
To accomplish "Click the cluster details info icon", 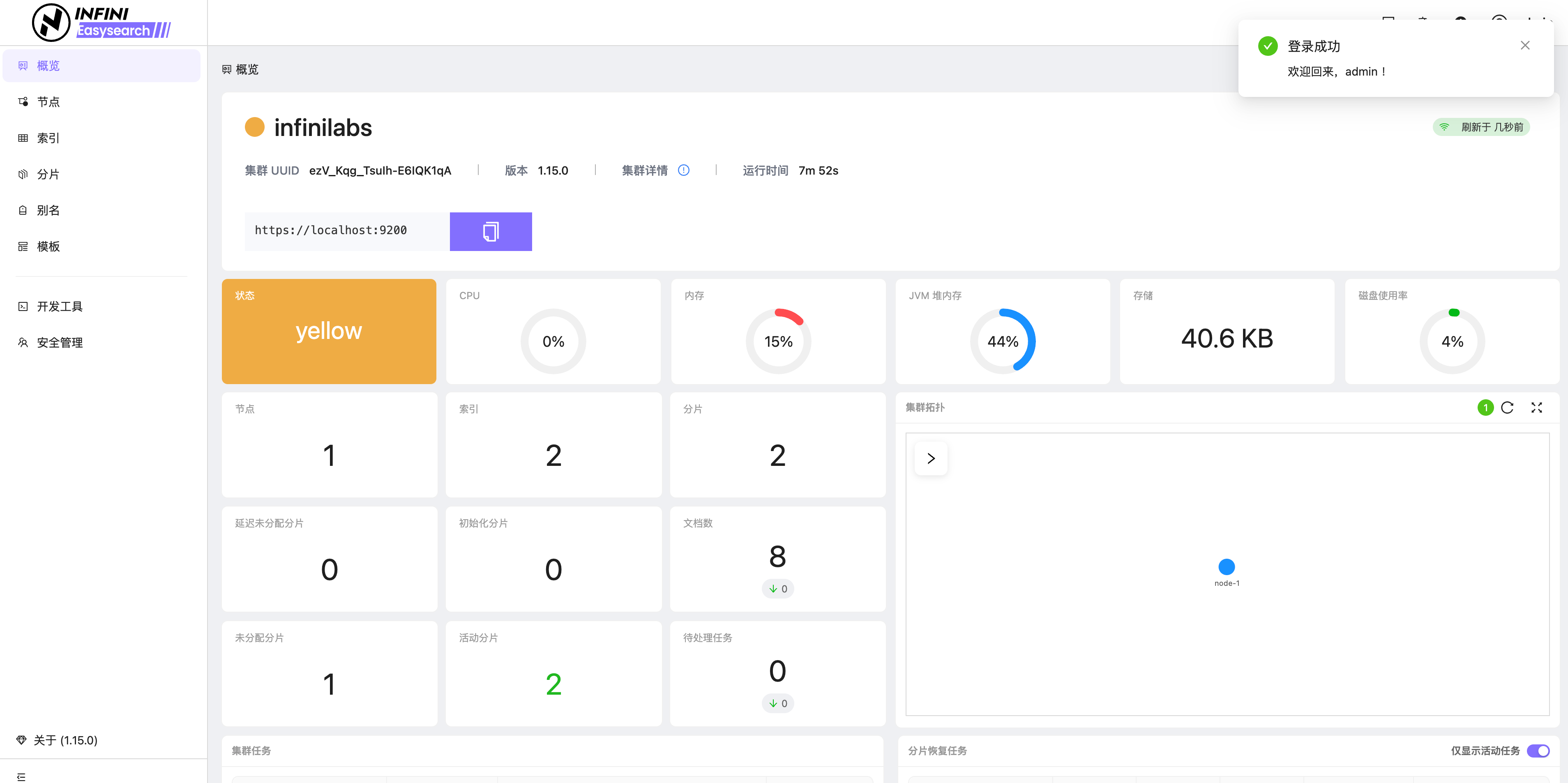I will pos(684,170).
